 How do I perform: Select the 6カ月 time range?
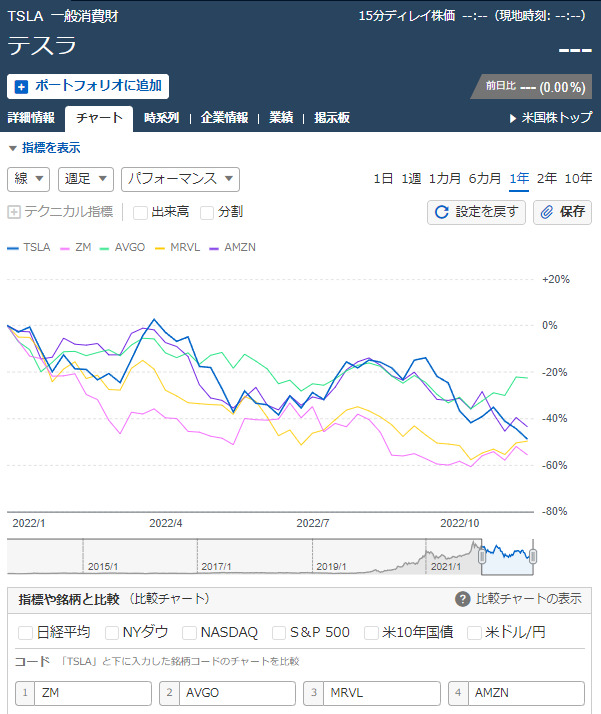click(x=485, y=179)
